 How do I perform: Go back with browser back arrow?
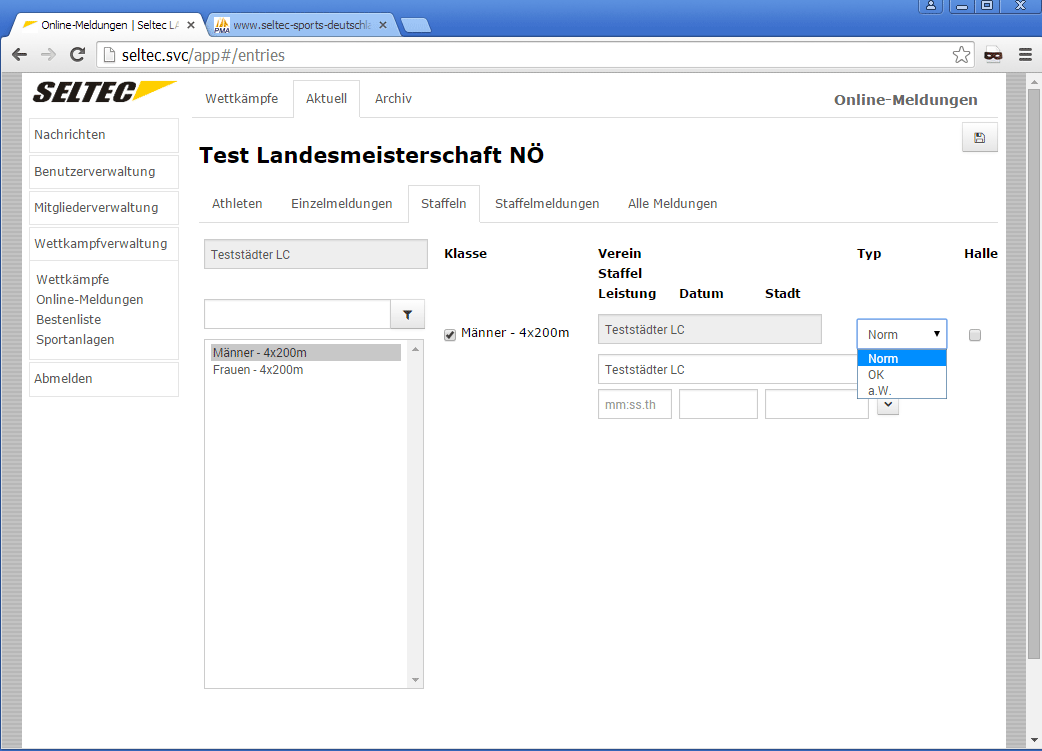point(19,55)
